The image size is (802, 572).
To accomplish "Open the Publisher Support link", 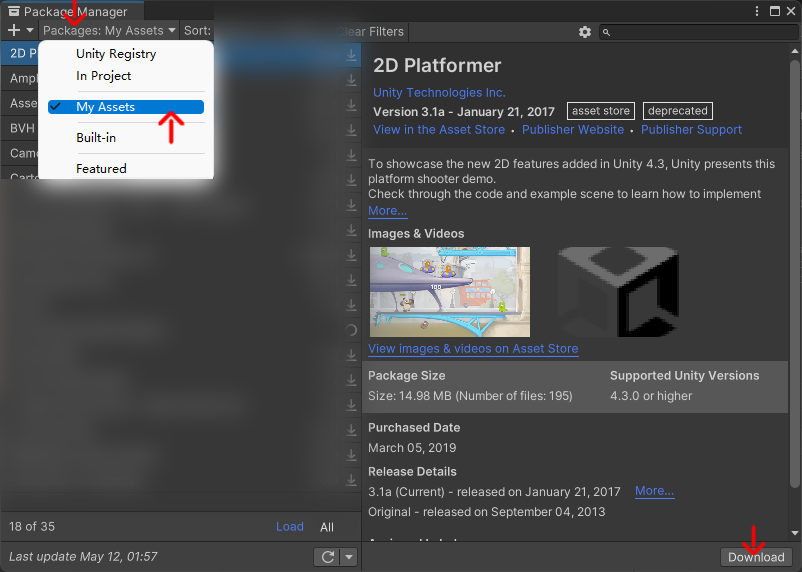I will coord(691,130).
